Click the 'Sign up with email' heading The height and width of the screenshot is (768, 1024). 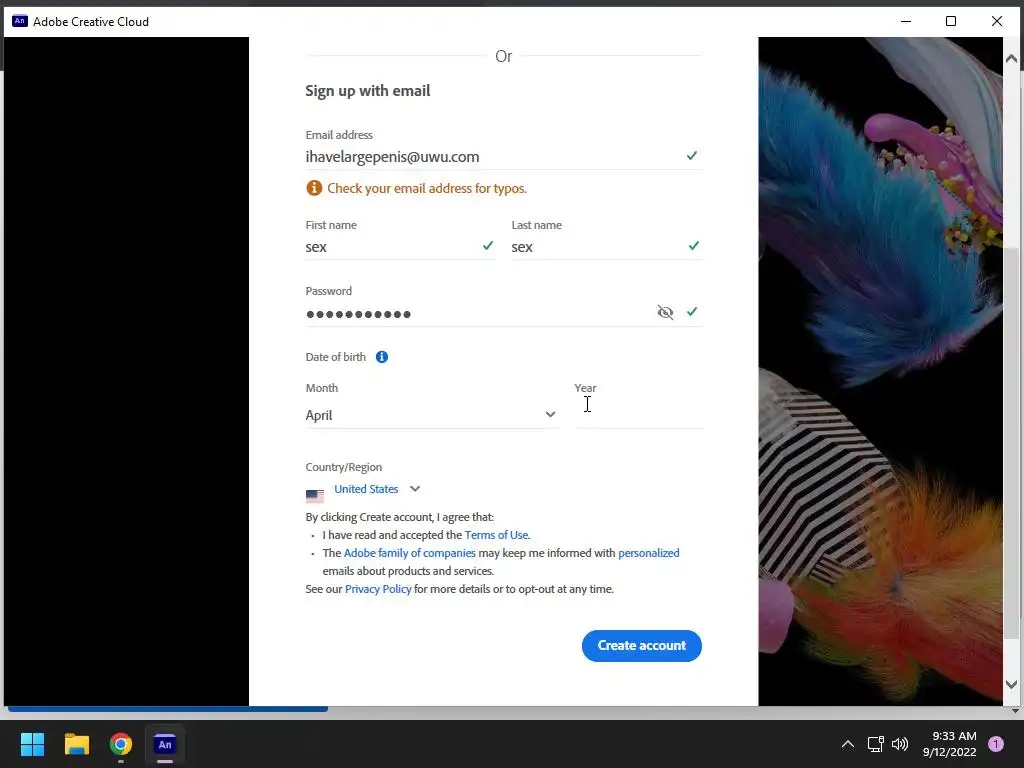tap(368, 91)
